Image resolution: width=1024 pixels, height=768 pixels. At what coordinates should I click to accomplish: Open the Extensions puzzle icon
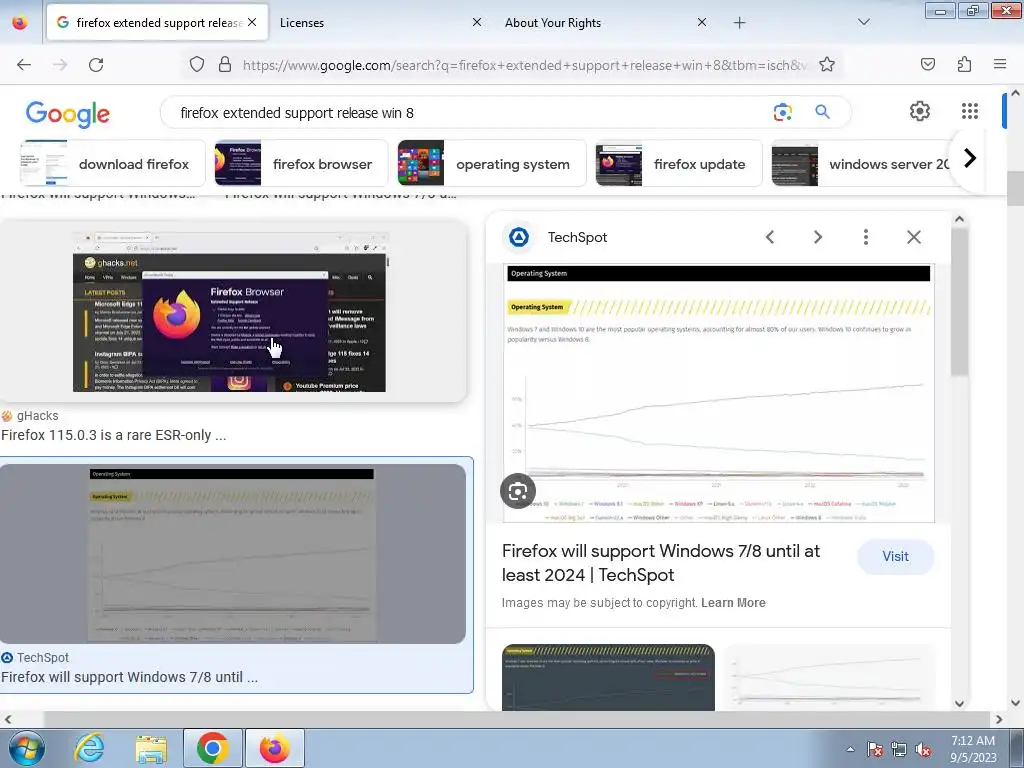[x=964, y=64]
